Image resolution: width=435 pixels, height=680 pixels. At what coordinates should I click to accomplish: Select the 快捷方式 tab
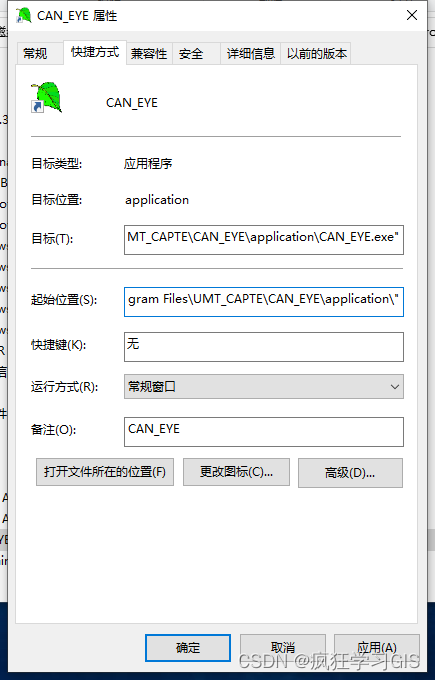point(95,52)
